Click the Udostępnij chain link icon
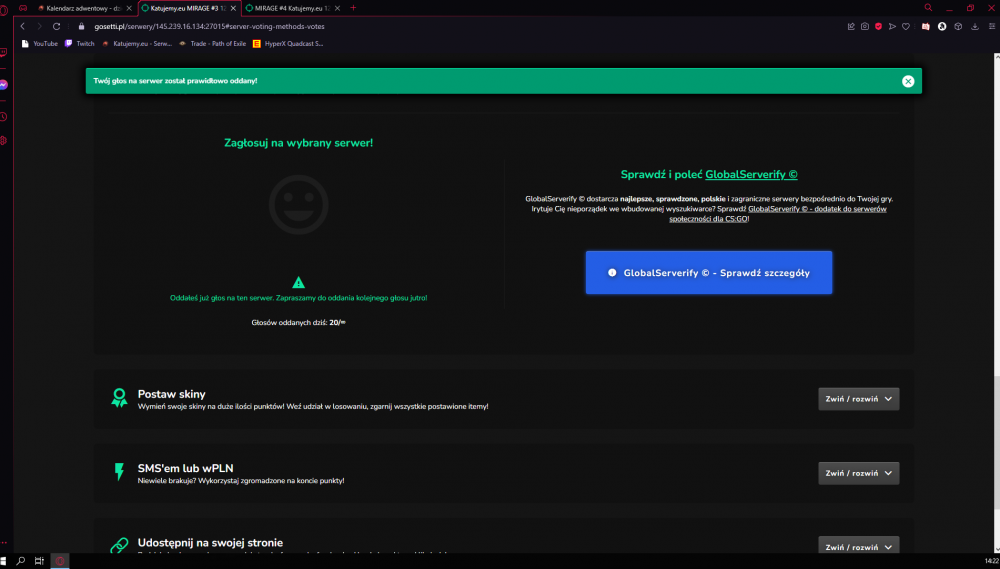1000x569 pixels. coord(119,545)
